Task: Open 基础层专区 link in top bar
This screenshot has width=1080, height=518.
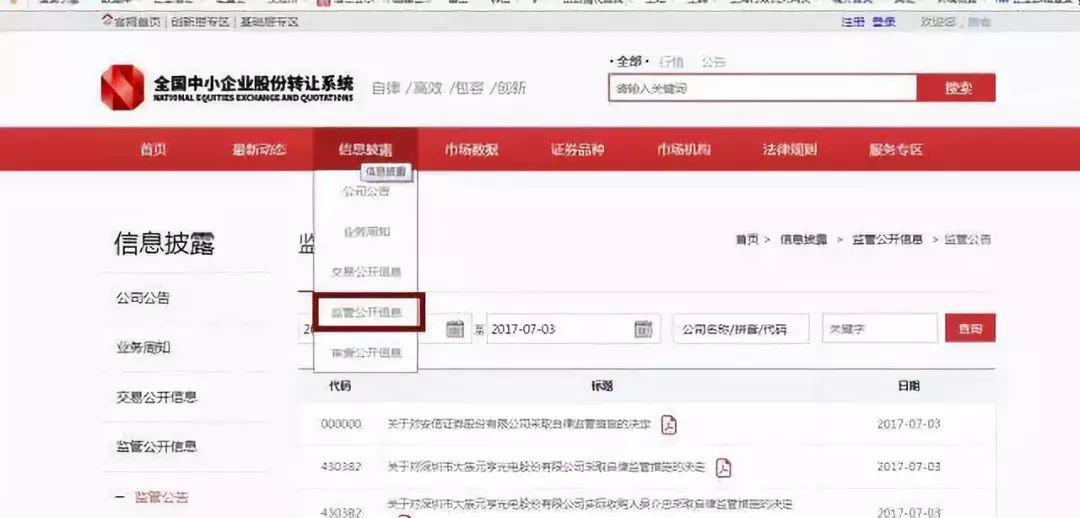Action: point(269,22)
